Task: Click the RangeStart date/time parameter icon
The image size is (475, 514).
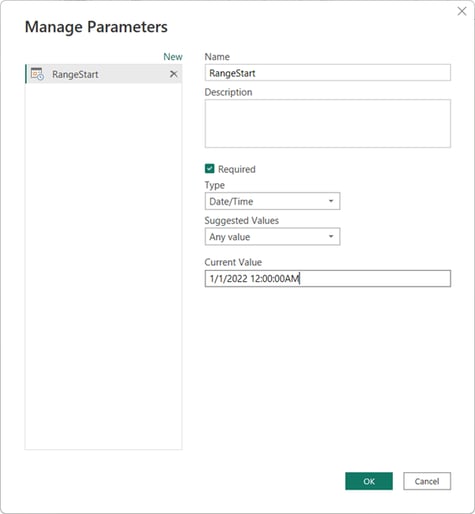Action: (x=37, y=74)
